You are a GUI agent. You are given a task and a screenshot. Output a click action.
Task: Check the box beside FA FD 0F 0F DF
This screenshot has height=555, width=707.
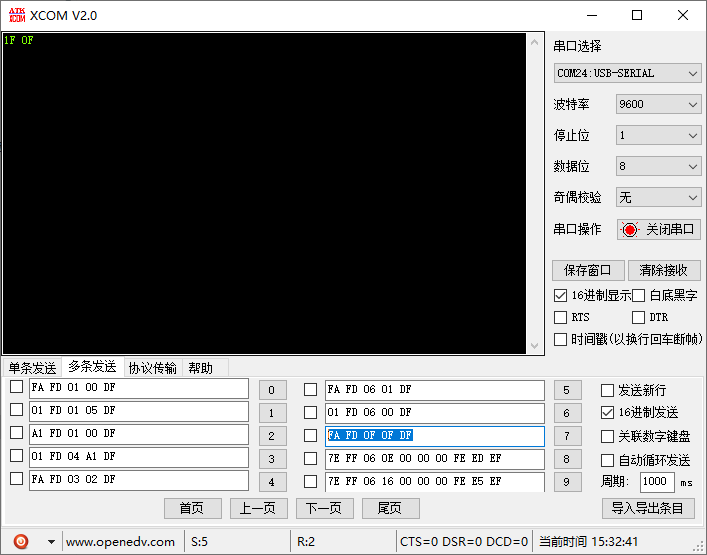[310, 436]
